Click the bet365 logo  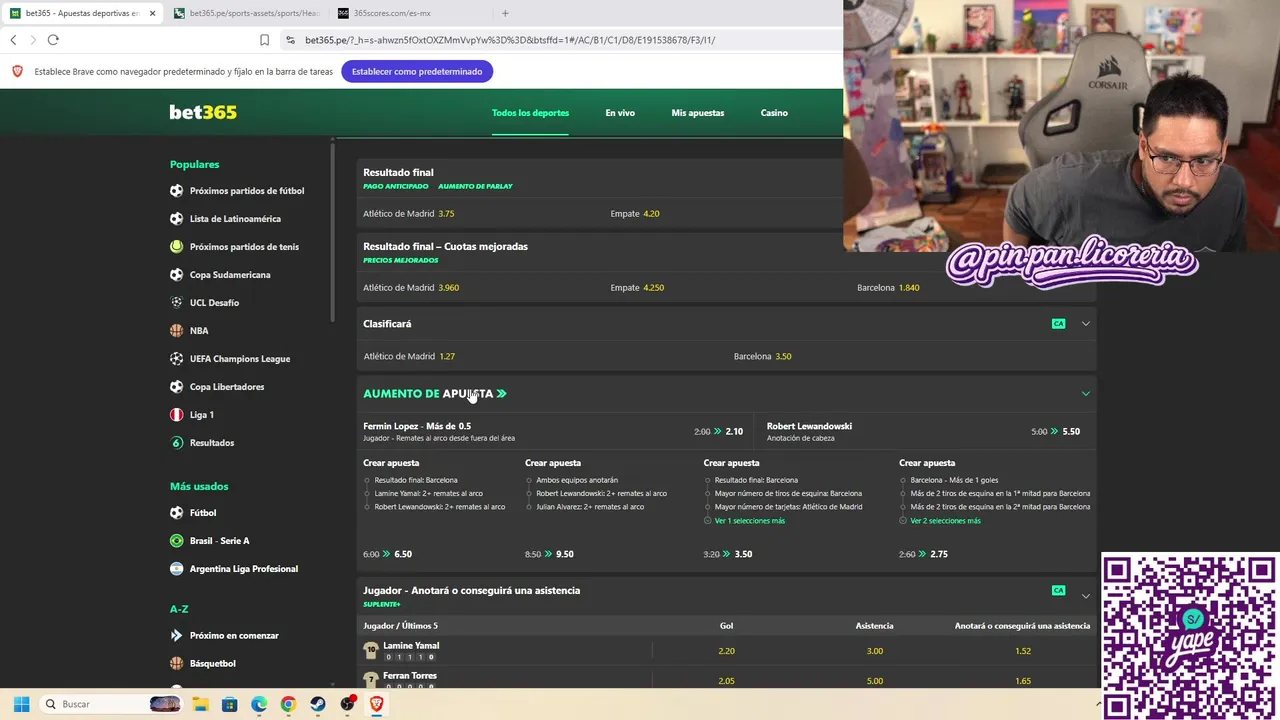[203, 112]
